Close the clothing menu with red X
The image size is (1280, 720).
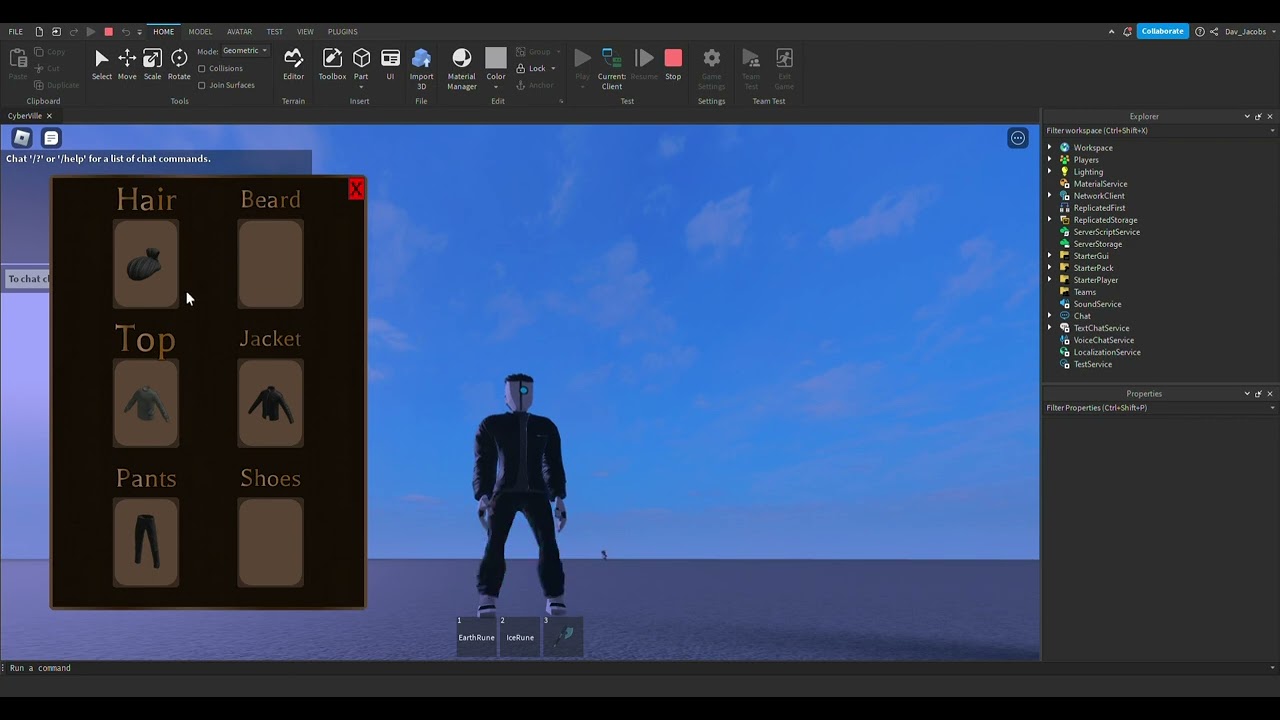356,189
